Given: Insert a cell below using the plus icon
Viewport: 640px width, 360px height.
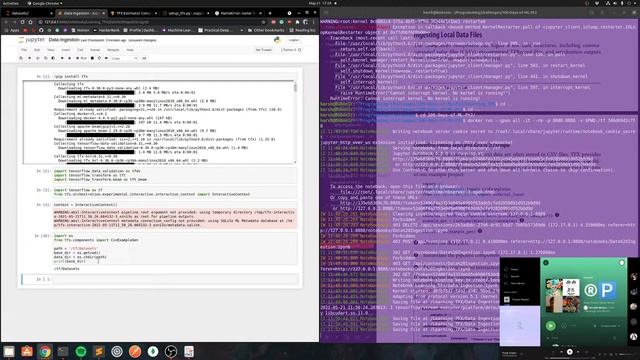Looking at the screenshot, I should pos(29,58).
